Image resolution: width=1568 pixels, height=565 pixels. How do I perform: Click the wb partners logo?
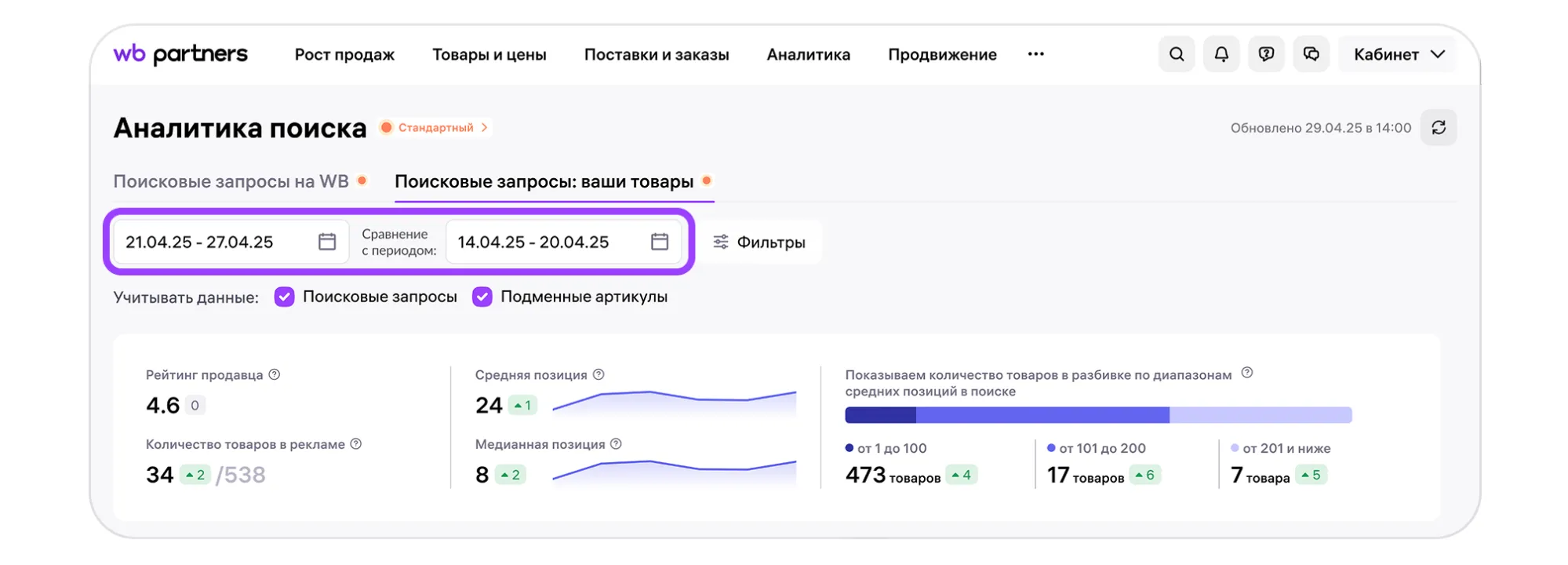pos(180,54)
